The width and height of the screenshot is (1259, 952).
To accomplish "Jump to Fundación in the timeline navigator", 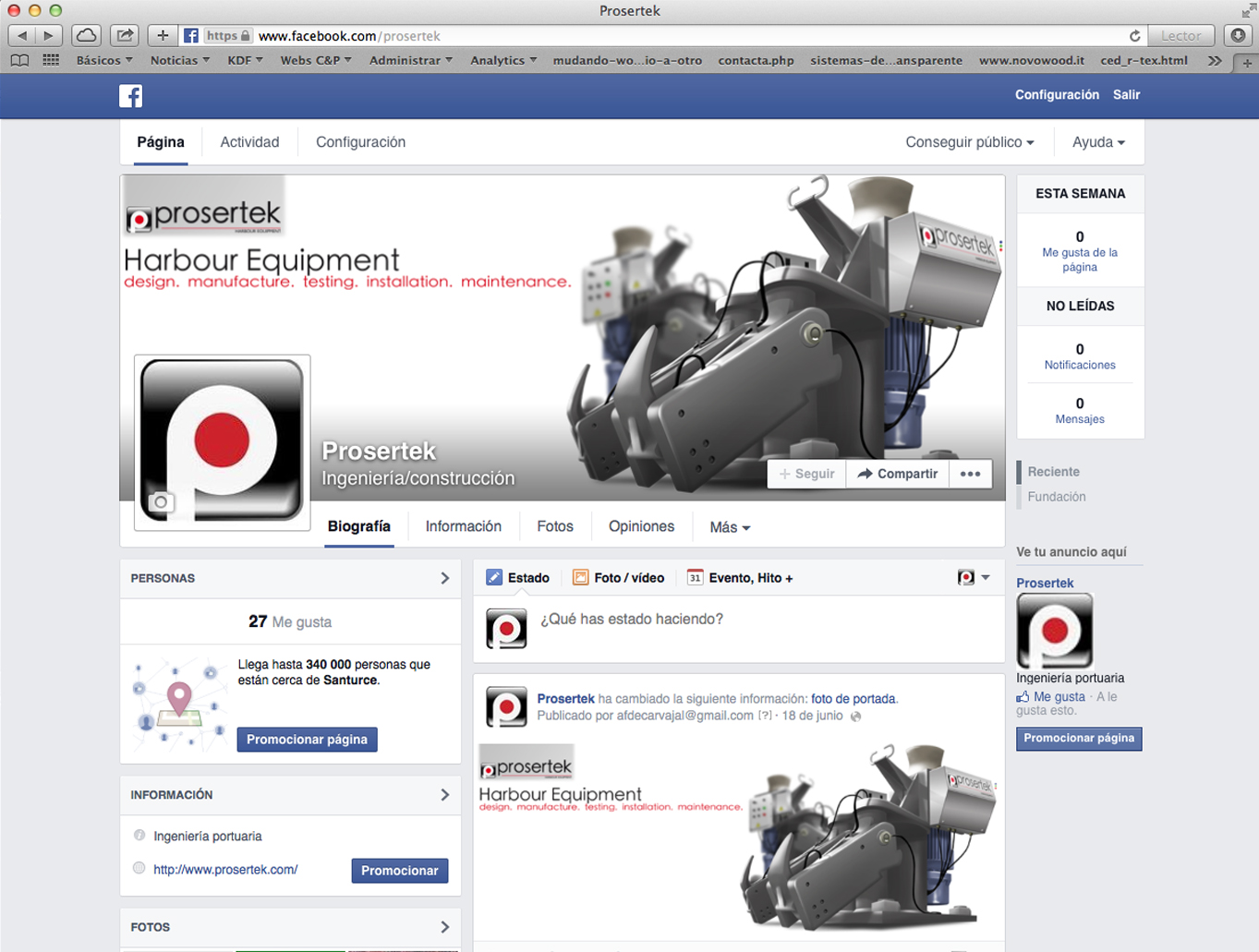I will 1057,497.
